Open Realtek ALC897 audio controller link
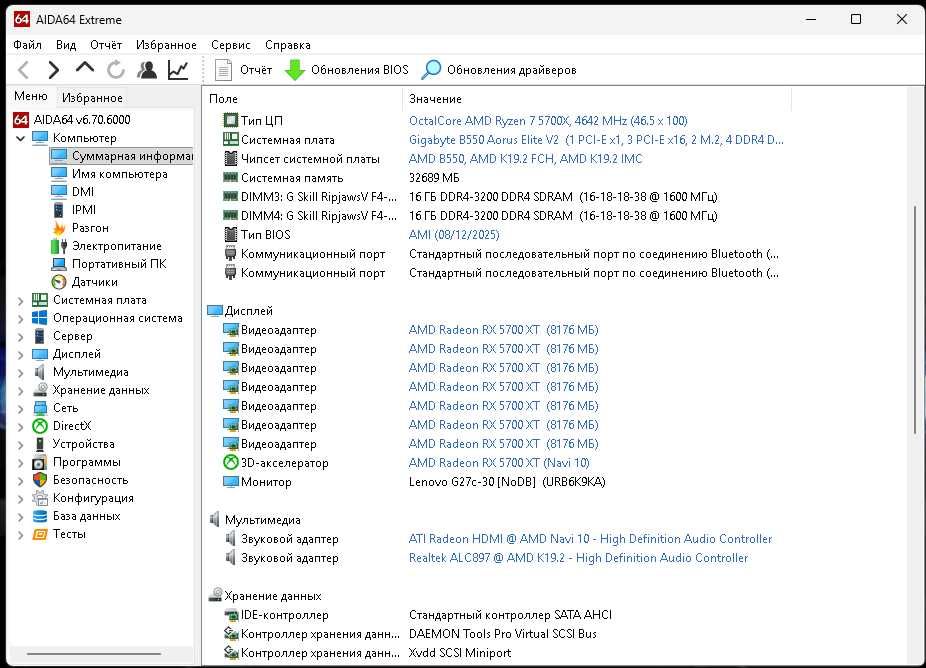The height and width of the screenshot is (668, 926). tap(578, 558)
